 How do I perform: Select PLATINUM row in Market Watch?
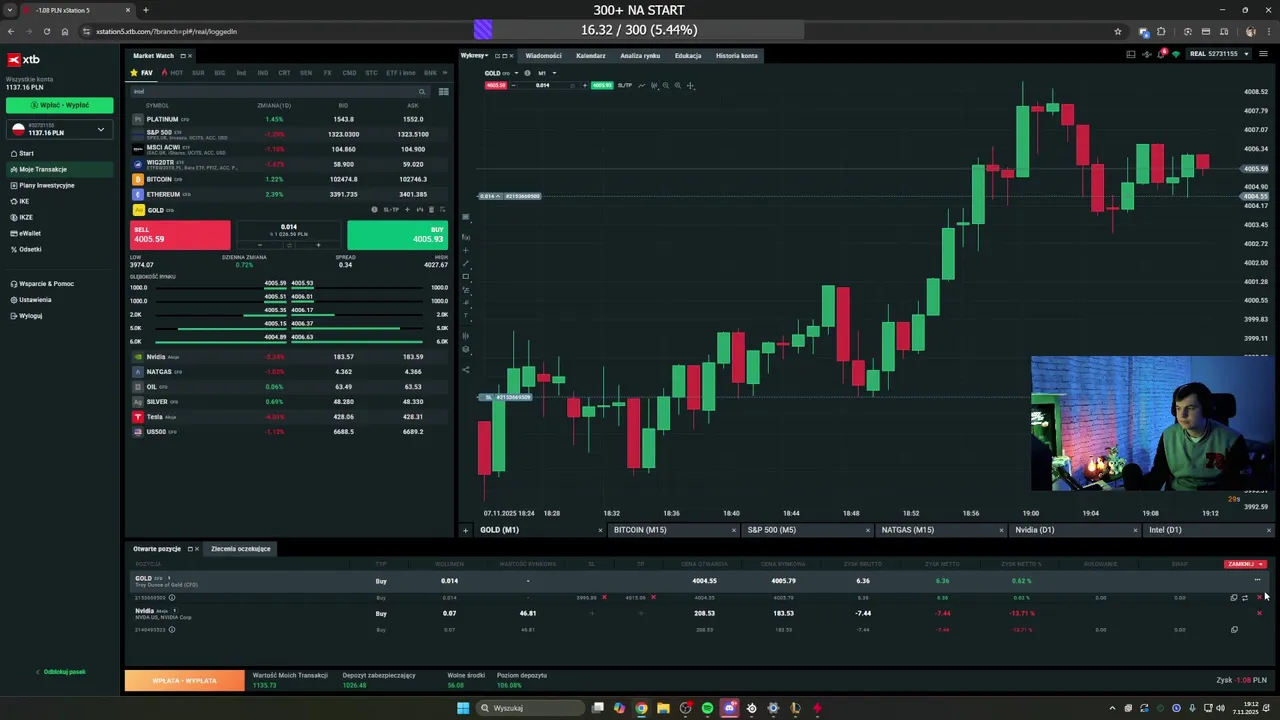tap(290, 119)
